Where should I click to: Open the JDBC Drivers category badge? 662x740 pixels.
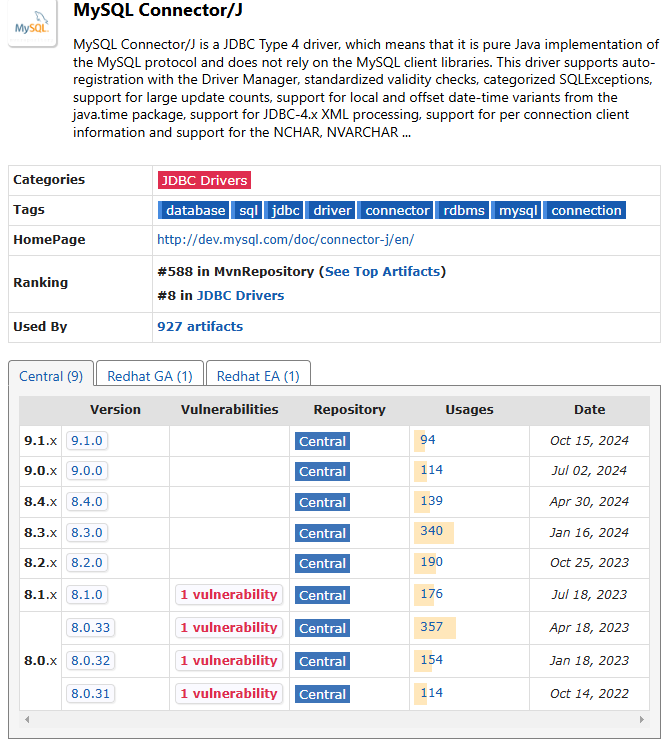tap(204, 180)
